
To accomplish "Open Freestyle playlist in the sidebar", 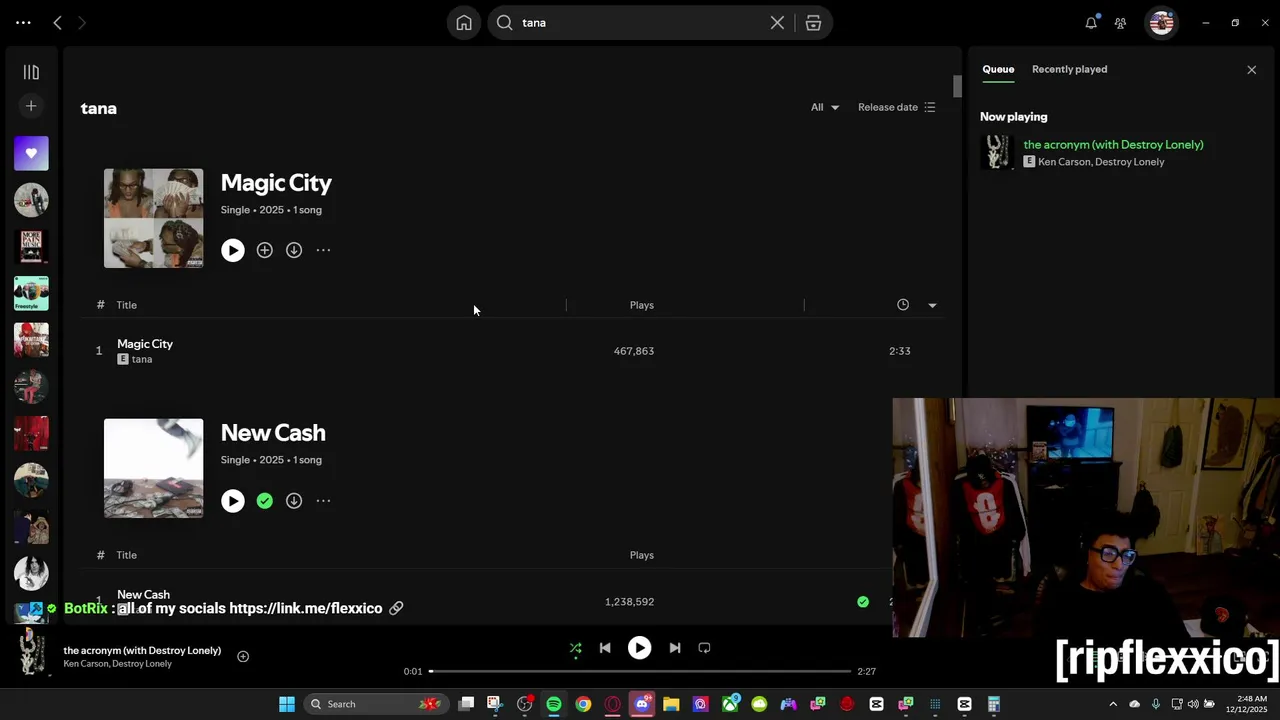I will point(31,293).
